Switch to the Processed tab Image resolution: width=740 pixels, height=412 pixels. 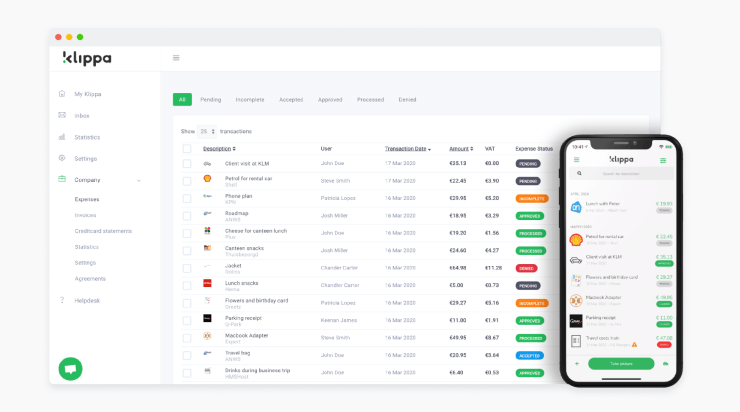(x=370, y=100)
